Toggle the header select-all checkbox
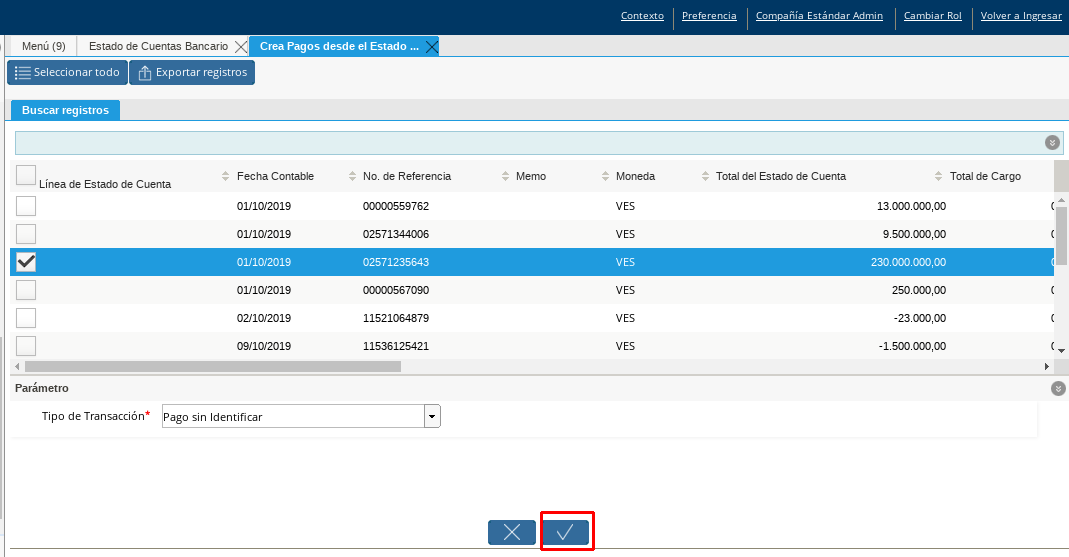 pyautogui.click(x=26, y=175)
